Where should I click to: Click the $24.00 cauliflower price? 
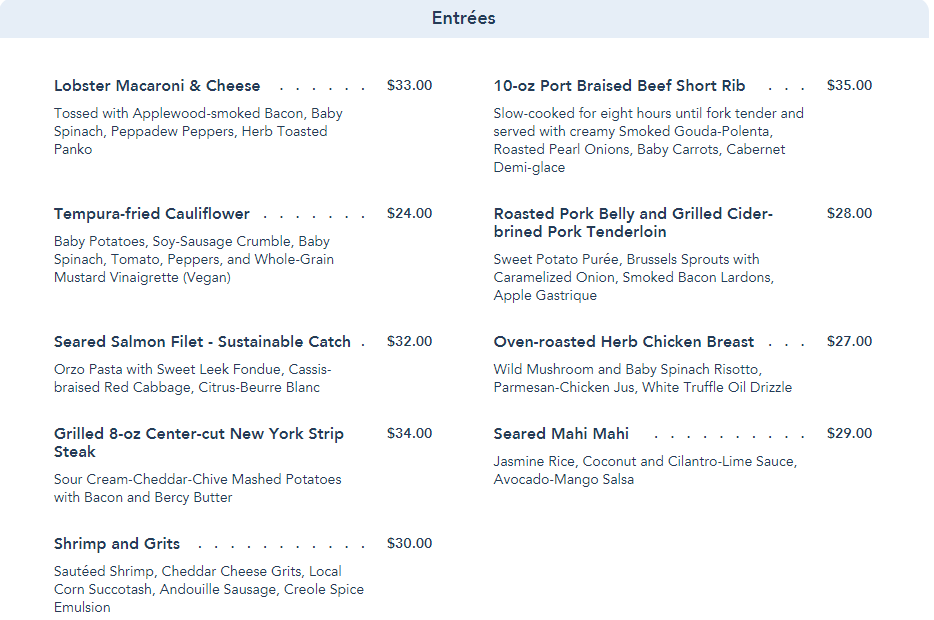coord(409,214)
